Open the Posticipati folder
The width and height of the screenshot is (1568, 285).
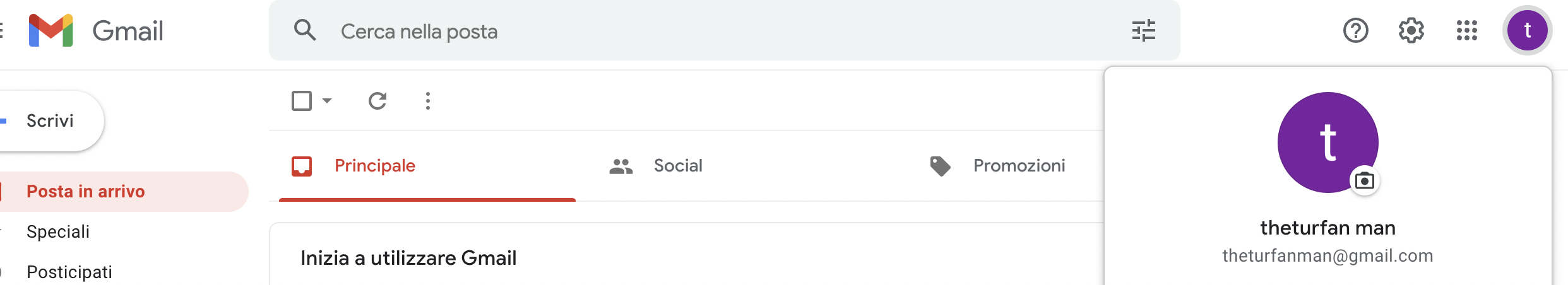click(x=69, y=272)
